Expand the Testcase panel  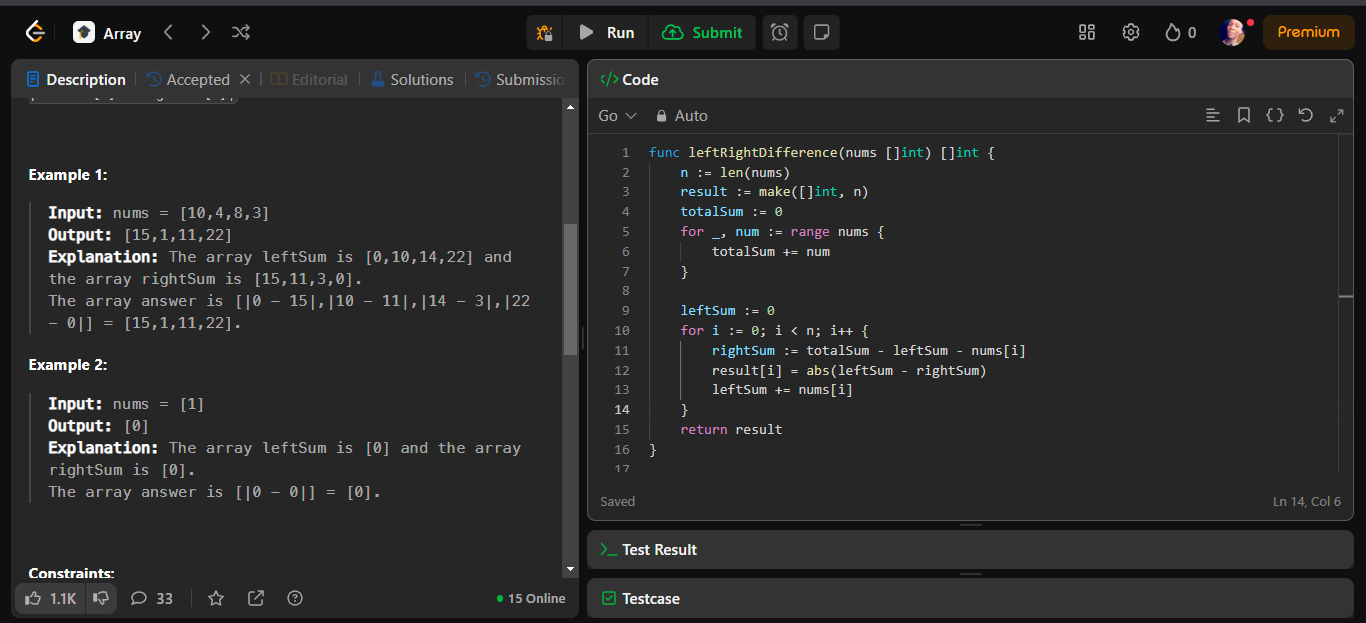(970, 598)
